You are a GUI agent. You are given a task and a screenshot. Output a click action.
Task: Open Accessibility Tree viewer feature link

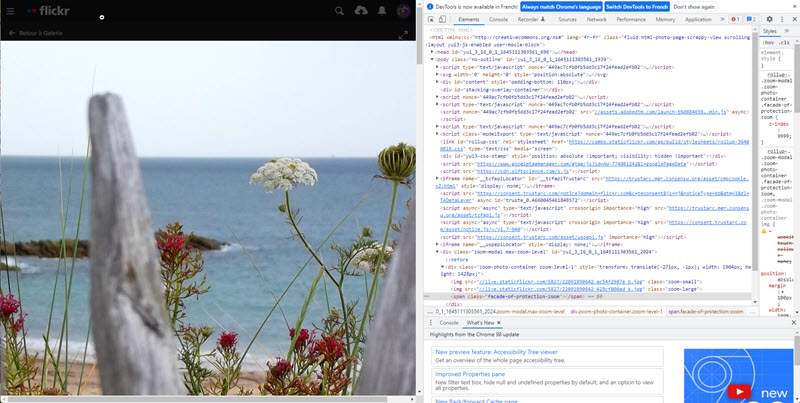coord(496,352)
